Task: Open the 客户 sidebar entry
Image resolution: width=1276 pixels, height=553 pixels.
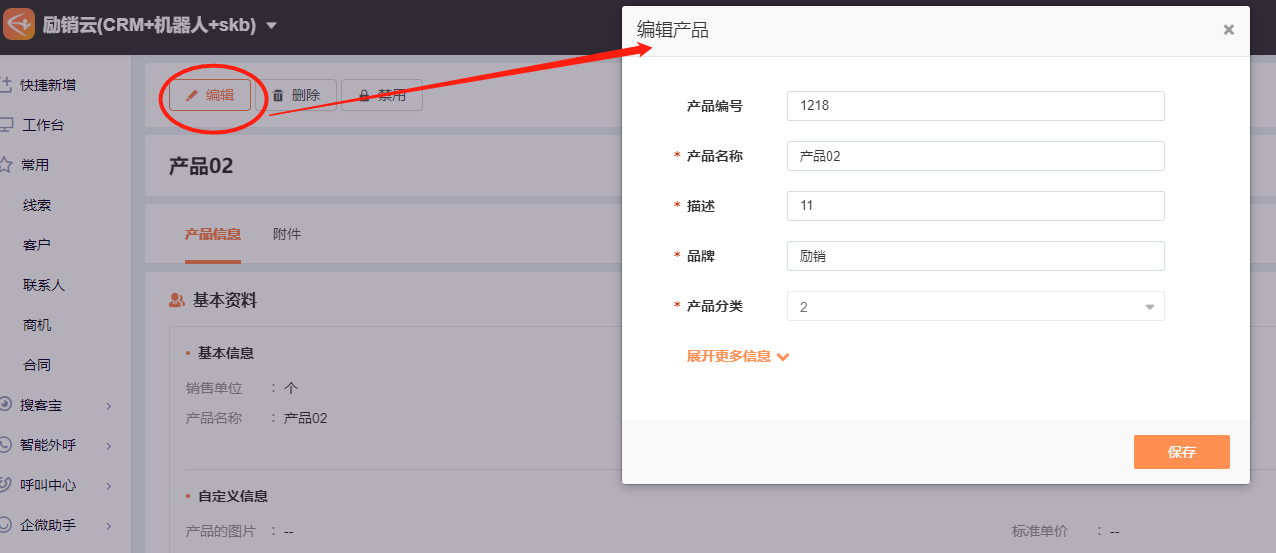Action: coord(37,245)
